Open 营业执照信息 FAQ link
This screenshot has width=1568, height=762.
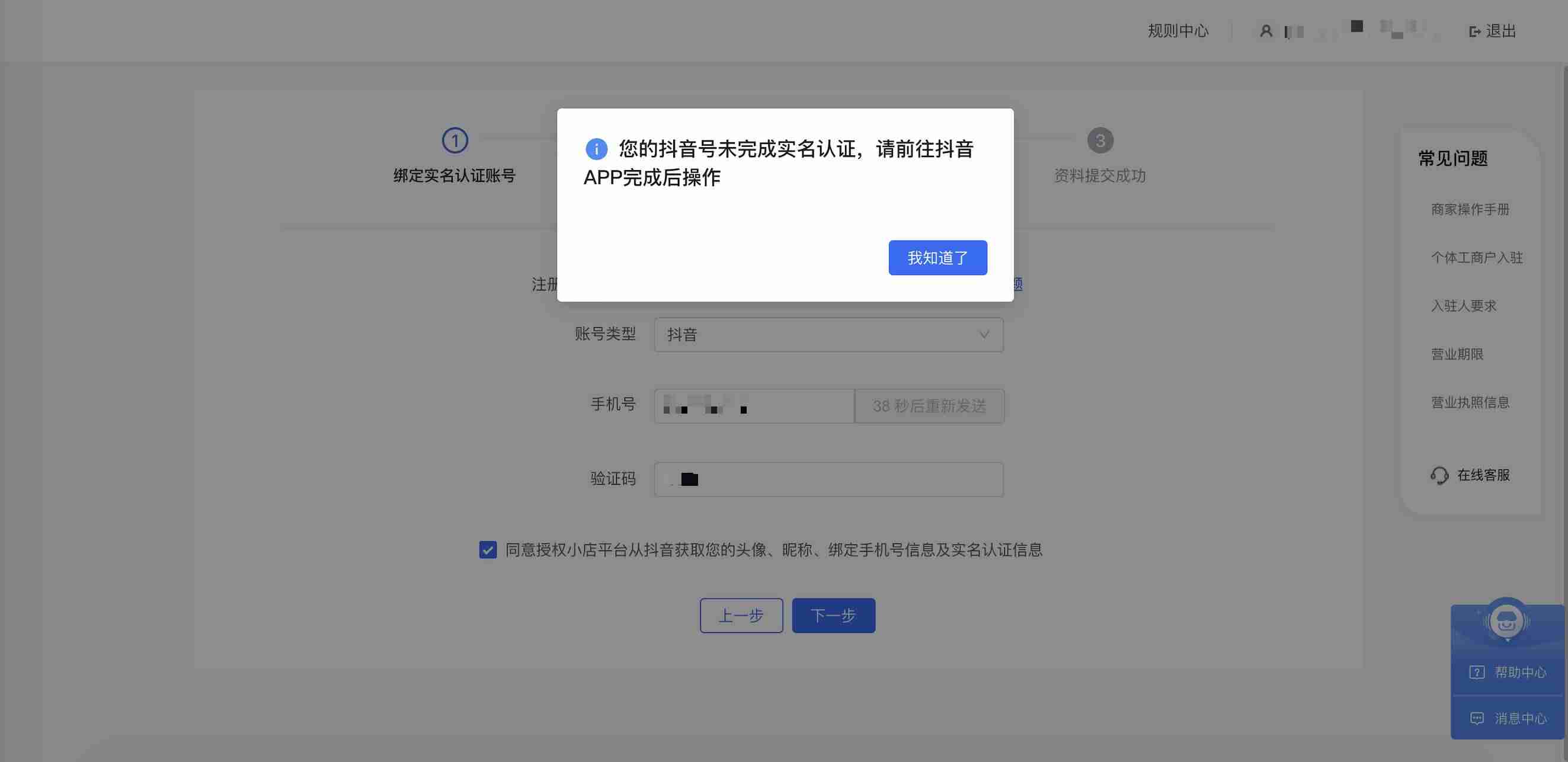tap(1470, 402)
